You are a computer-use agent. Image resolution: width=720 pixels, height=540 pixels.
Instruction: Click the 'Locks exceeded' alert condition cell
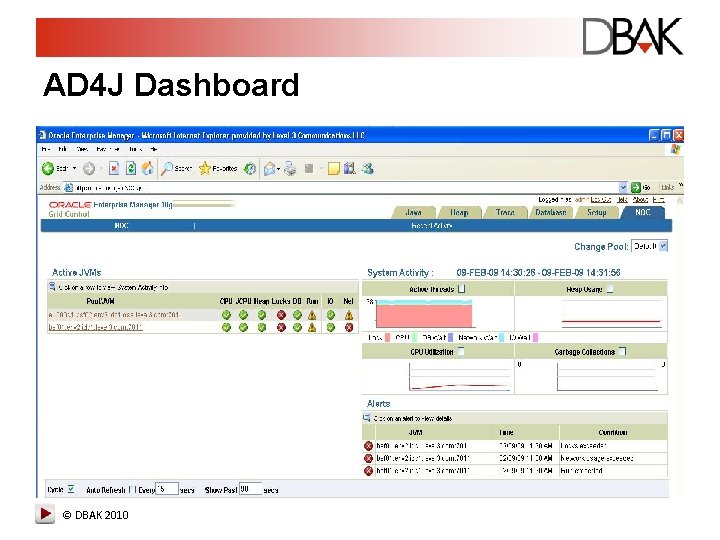[x=613, y=445]
